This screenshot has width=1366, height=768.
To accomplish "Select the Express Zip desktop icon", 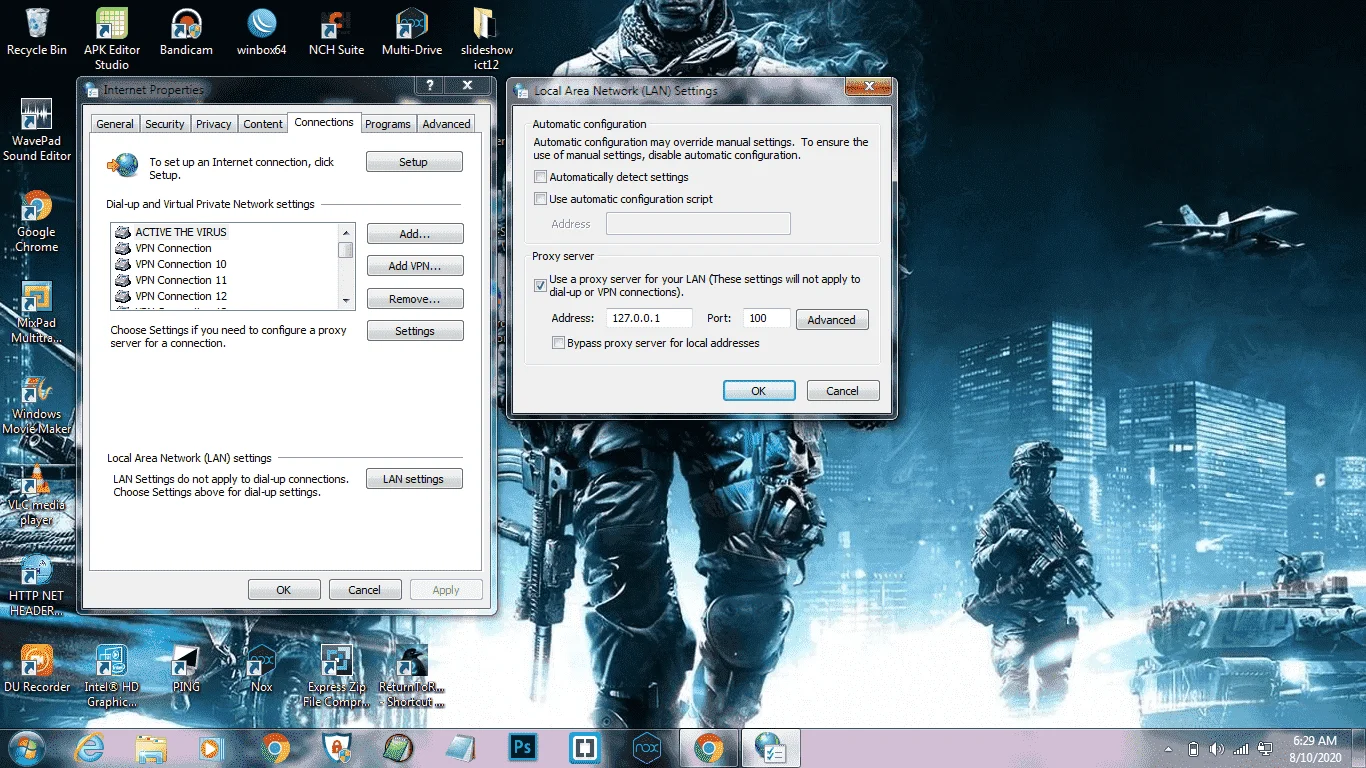I will (336, 676).
